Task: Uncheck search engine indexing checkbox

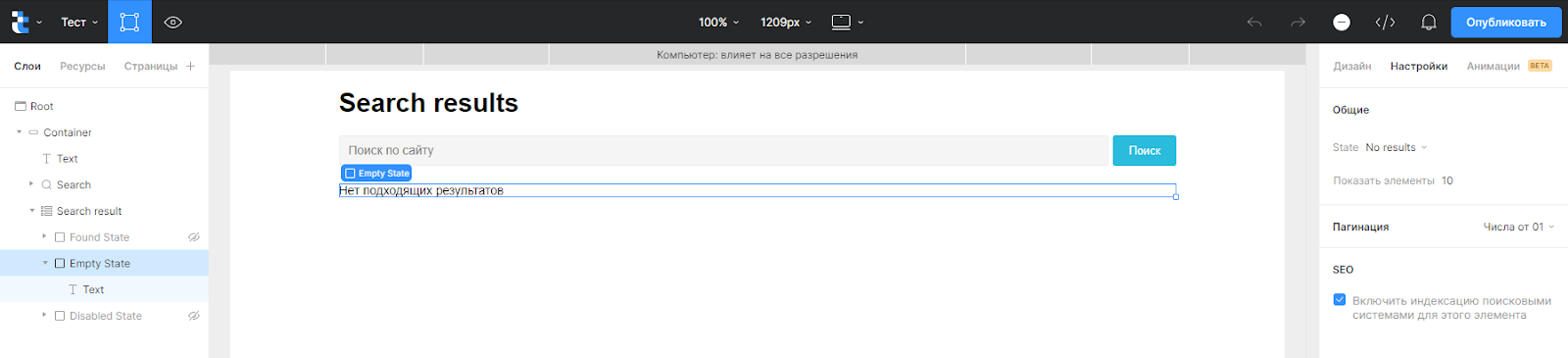Action: (x=1340, y=300)
